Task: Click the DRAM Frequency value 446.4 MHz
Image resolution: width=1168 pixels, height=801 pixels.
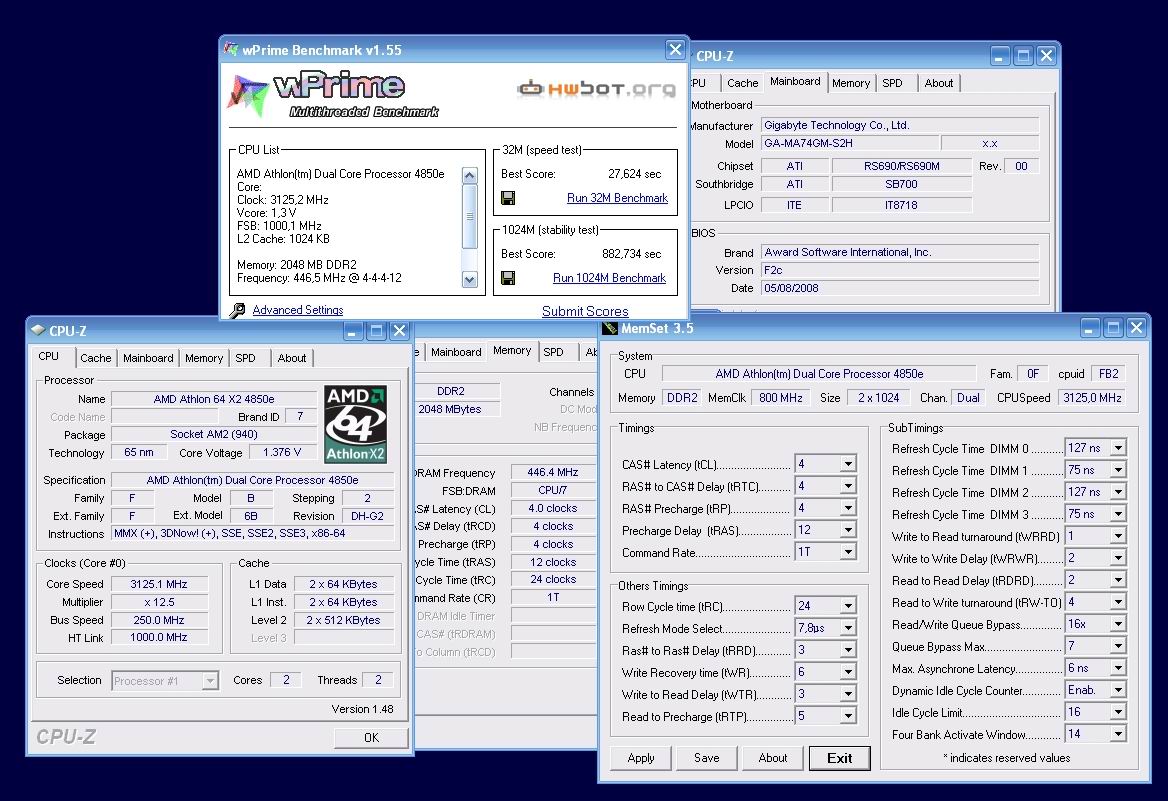Action: (553, 472)
